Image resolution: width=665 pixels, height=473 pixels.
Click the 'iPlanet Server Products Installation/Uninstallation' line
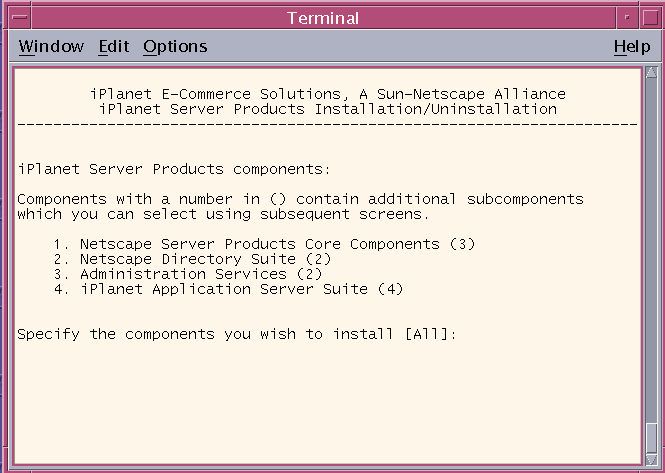[328, 109]
